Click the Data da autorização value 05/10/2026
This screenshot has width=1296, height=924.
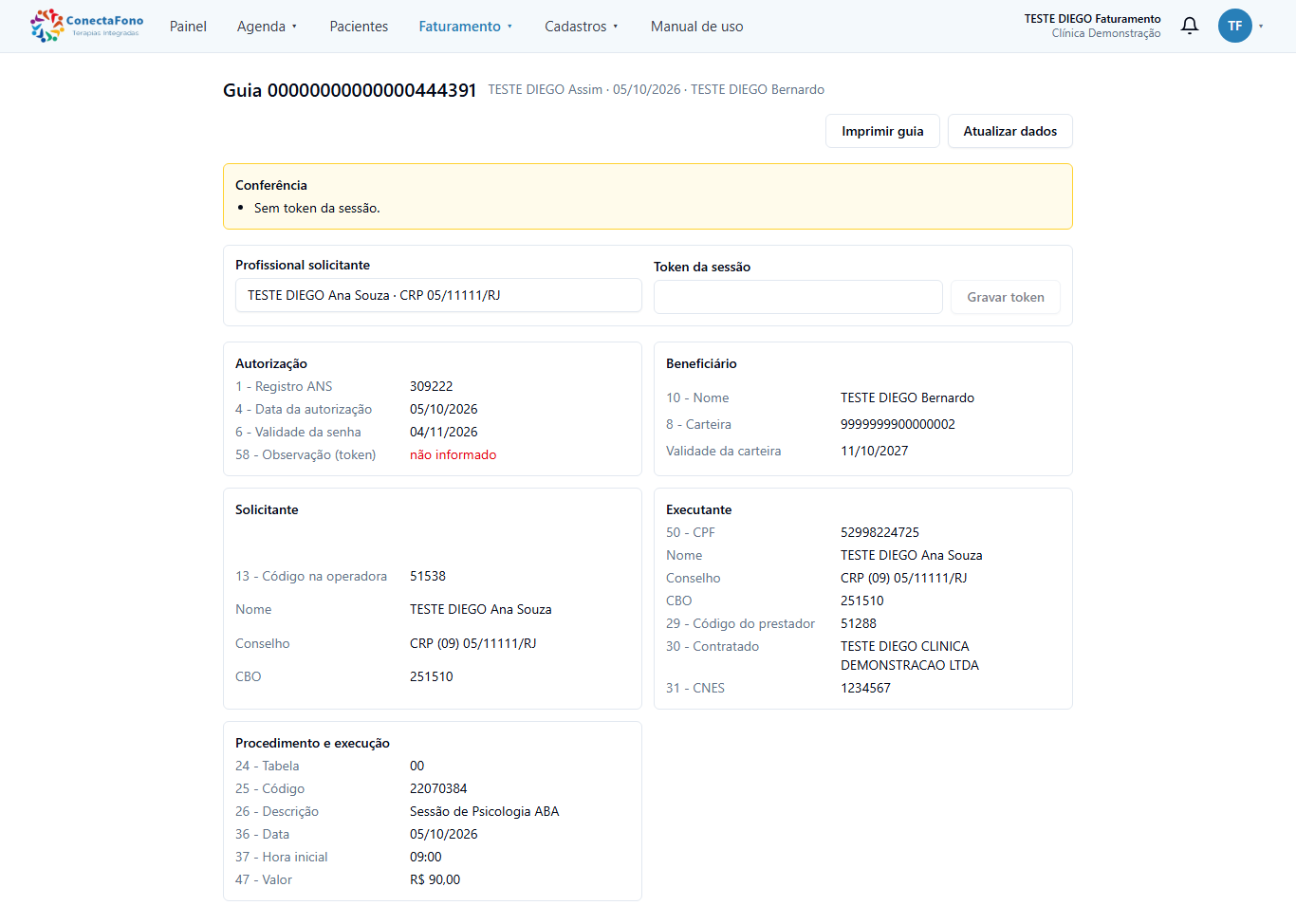coord(444,409)
